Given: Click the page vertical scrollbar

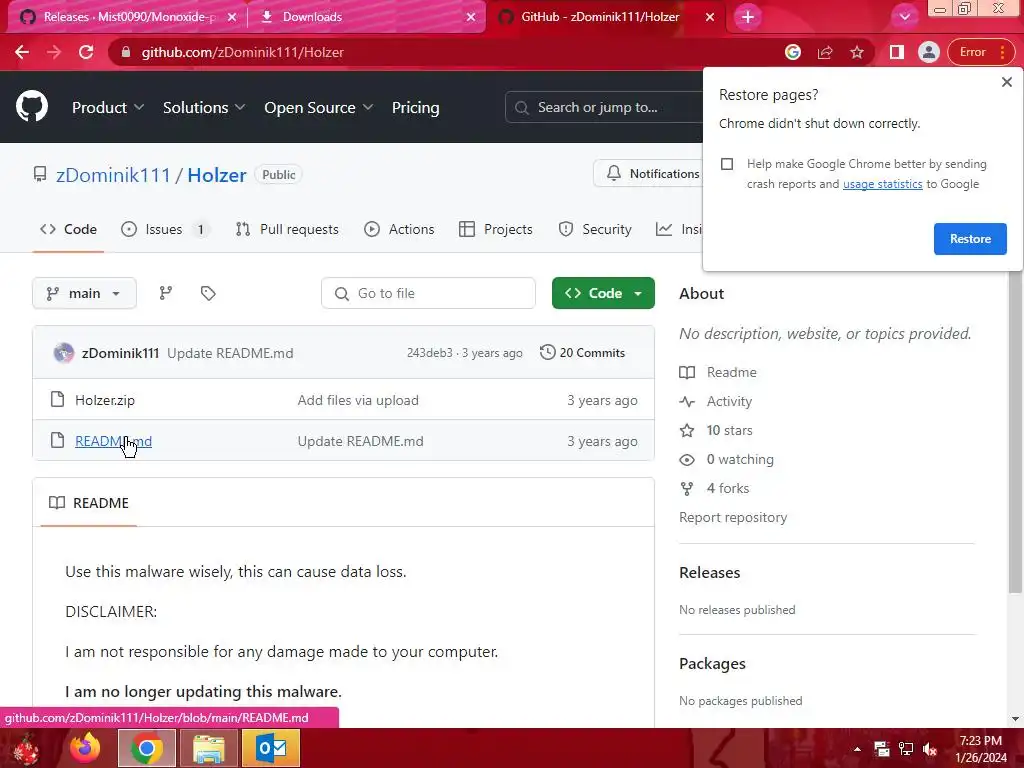Looking at the screenshot, I should click(1015, 431).
